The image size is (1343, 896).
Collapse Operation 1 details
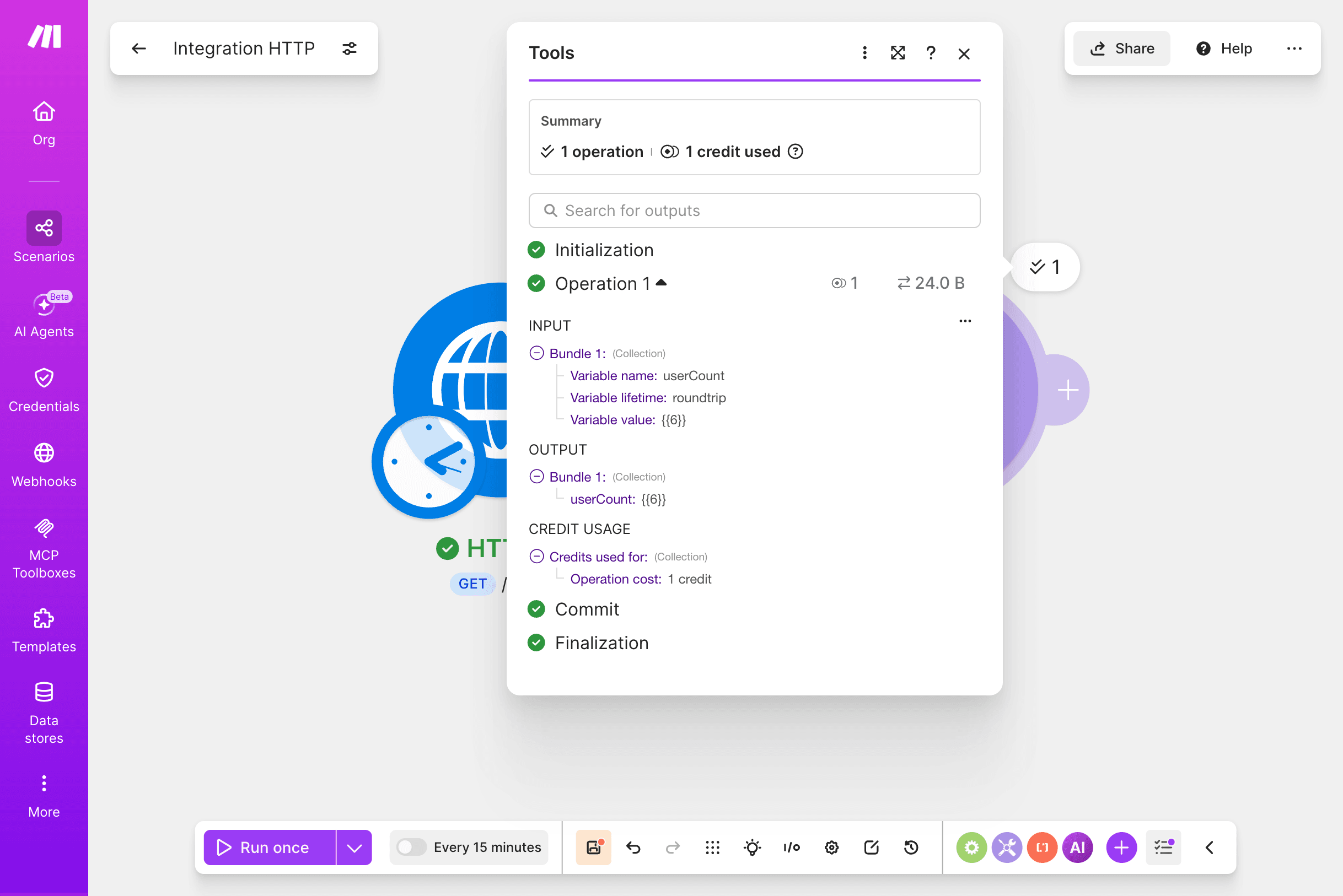point(661,283)
